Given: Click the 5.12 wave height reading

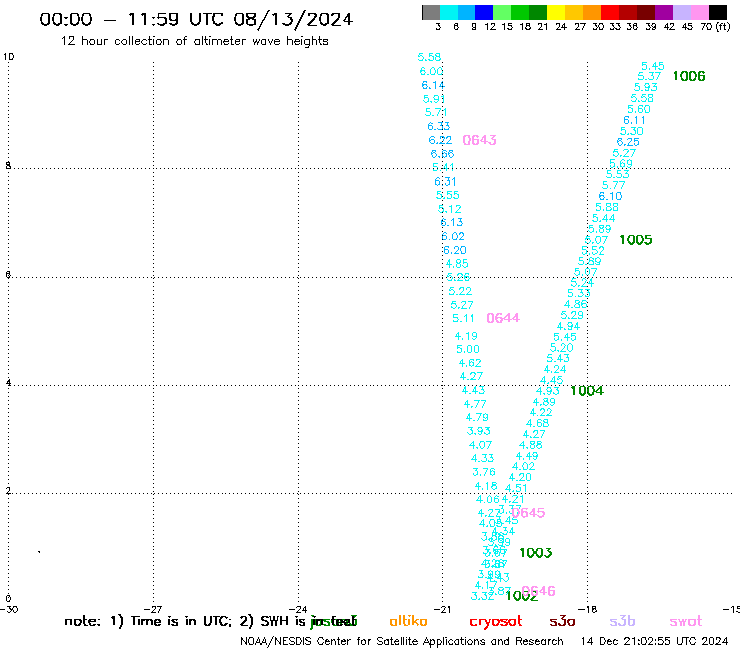Looking at the screenshot, I should pos(450,209).
